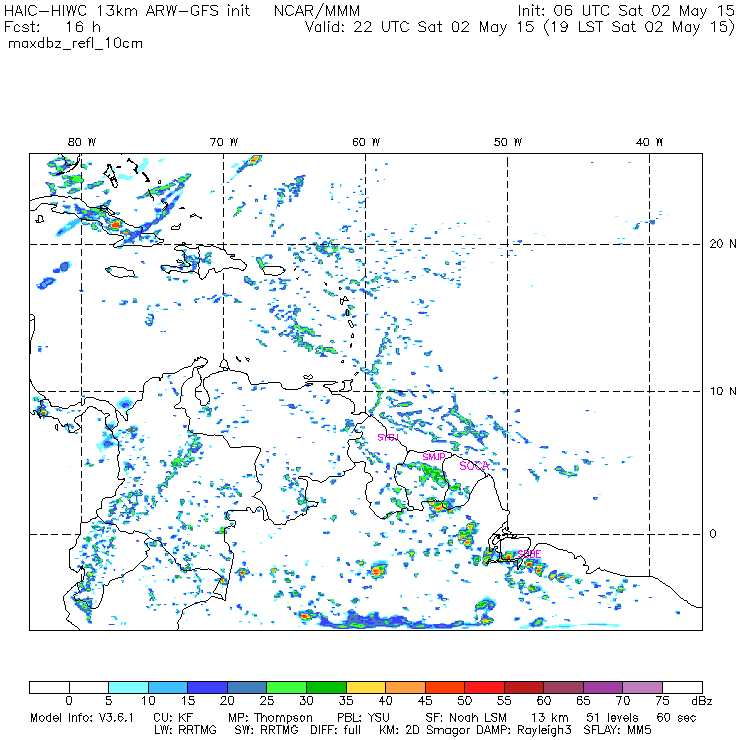Pick the purple 65-70 dBz legend swatch
The height and width of the screenshot is (740, 740).
tap(604, 687)
